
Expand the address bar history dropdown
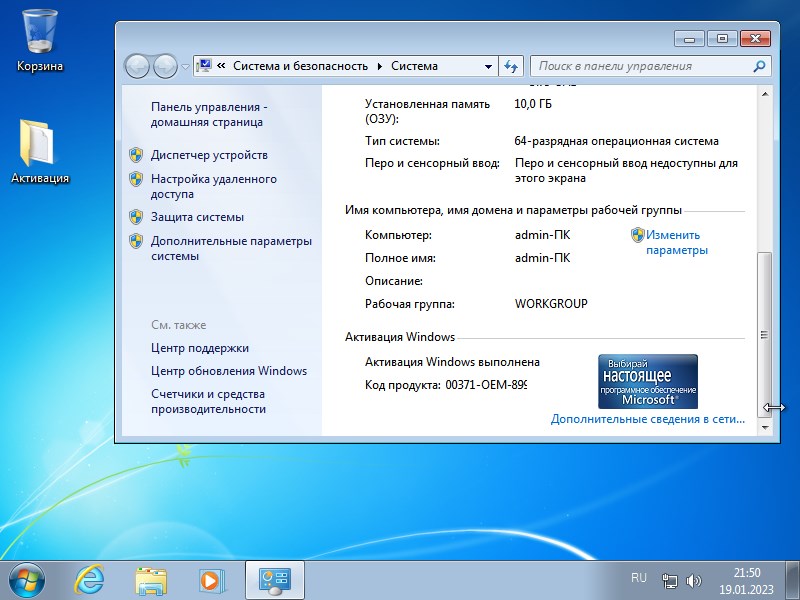487,64
